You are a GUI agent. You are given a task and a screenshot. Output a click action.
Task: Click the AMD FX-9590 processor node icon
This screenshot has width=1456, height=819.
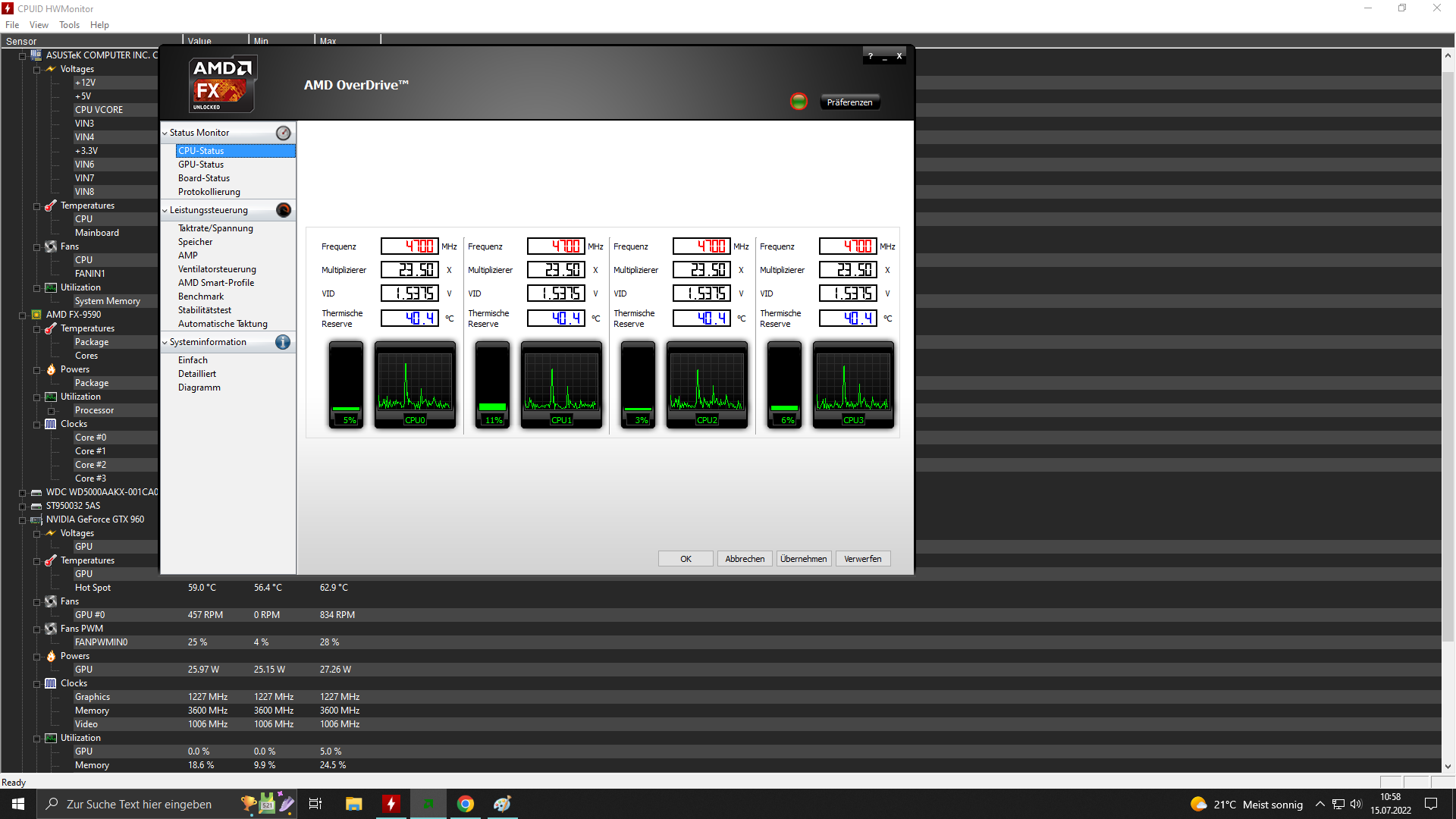click(36, 315)
